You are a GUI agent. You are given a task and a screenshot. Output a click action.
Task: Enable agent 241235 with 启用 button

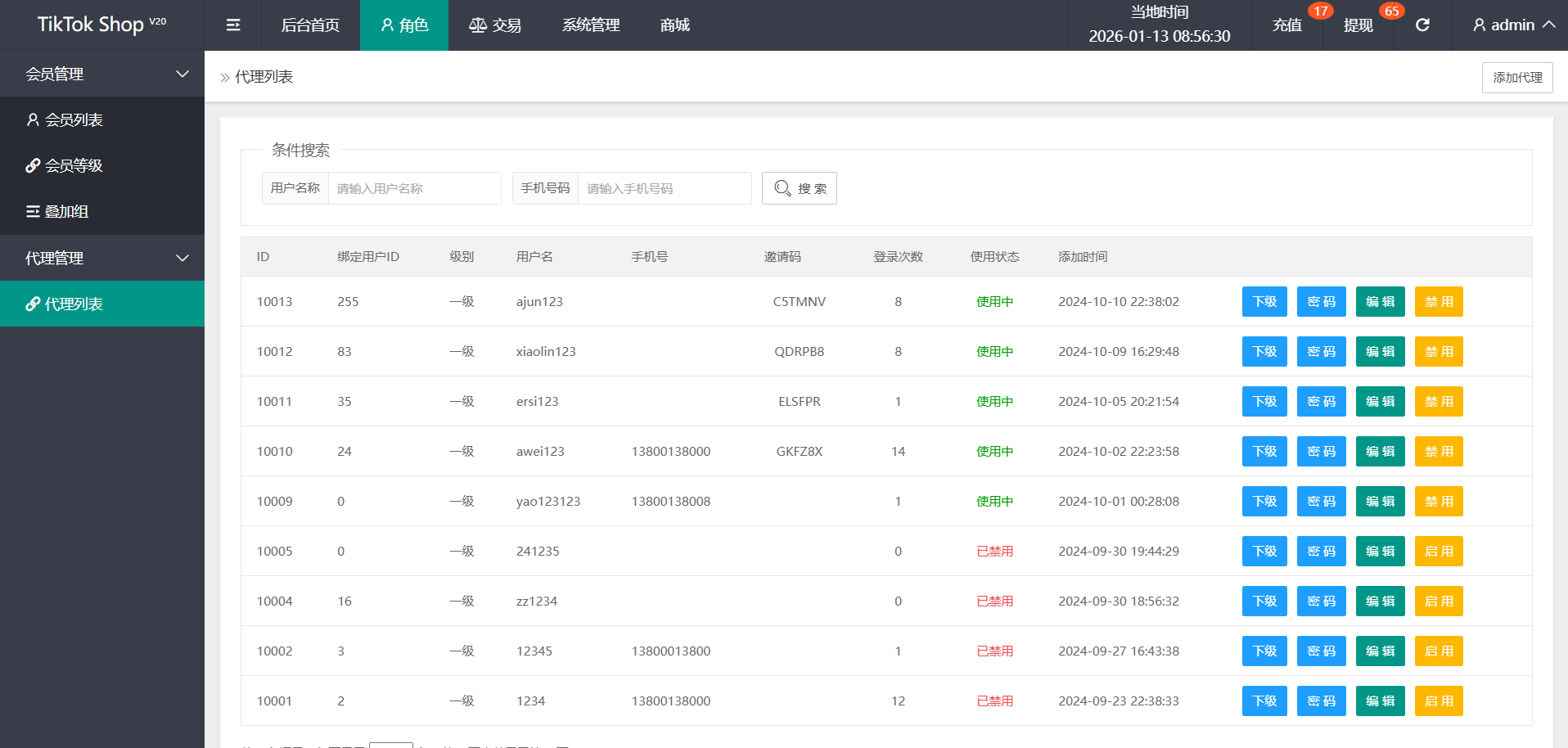(x=1438, y=552)
